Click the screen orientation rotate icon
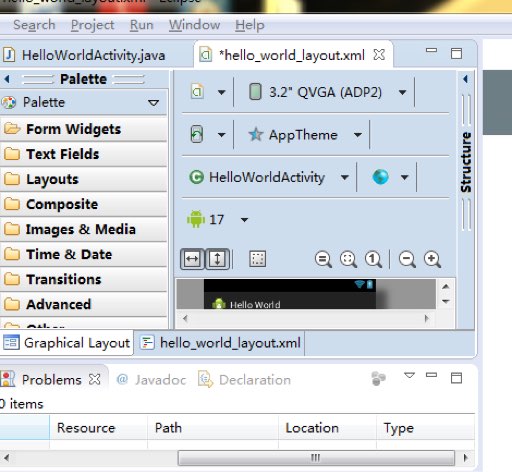The height and width of the screenshot is (472, 512). coord(197,134)
